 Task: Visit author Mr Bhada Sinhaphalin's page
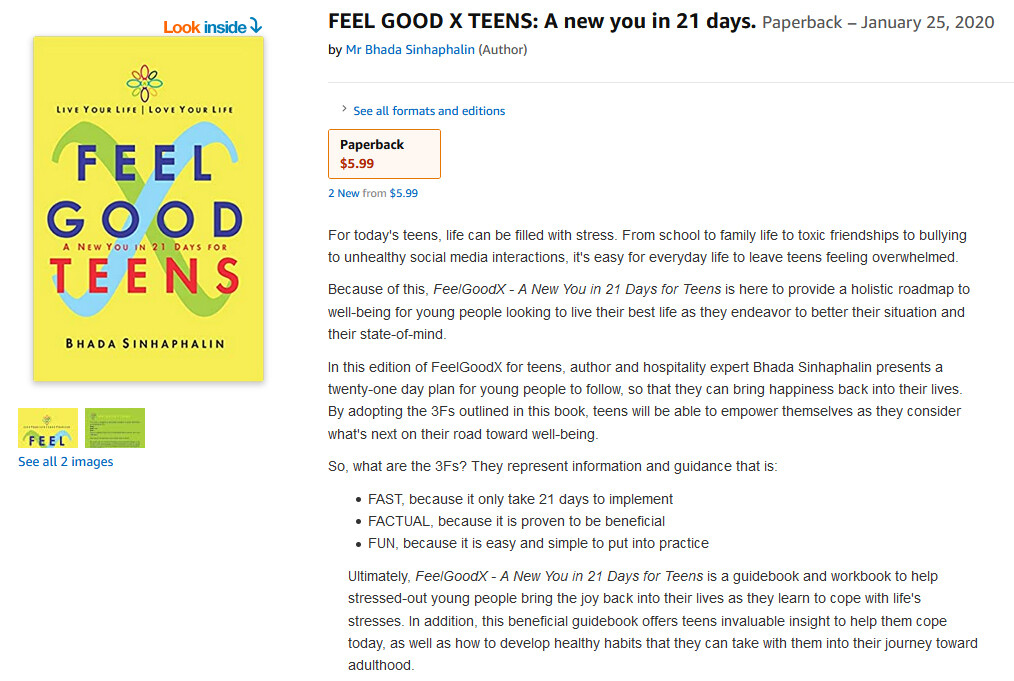point(410,50)
